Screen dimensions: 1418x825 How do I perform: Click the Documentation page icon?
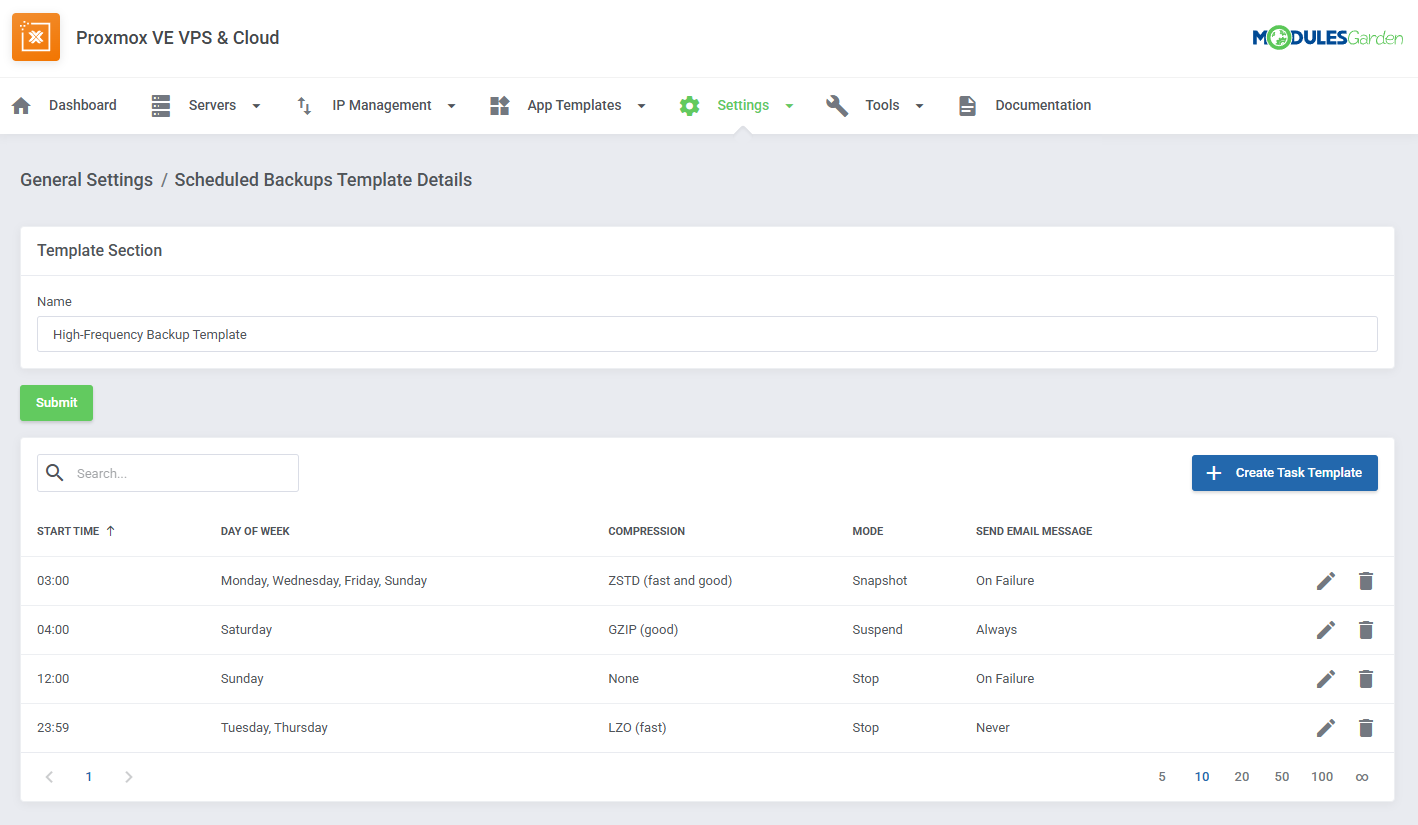coord(967,104)
